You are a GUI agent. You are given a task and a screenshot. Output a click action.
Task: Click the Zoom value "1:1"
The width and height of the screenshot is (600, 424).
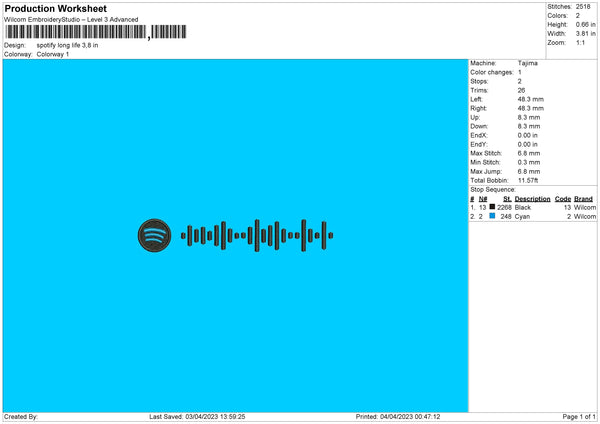click(580, 42)
